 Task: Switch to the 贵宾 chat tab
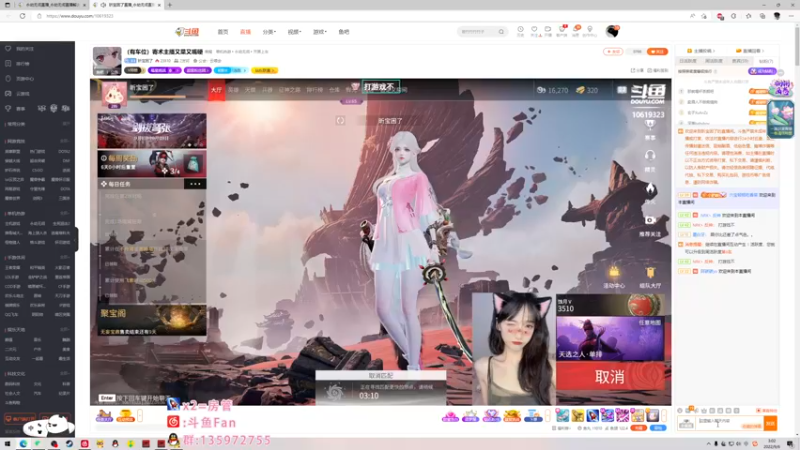(740, 61)
